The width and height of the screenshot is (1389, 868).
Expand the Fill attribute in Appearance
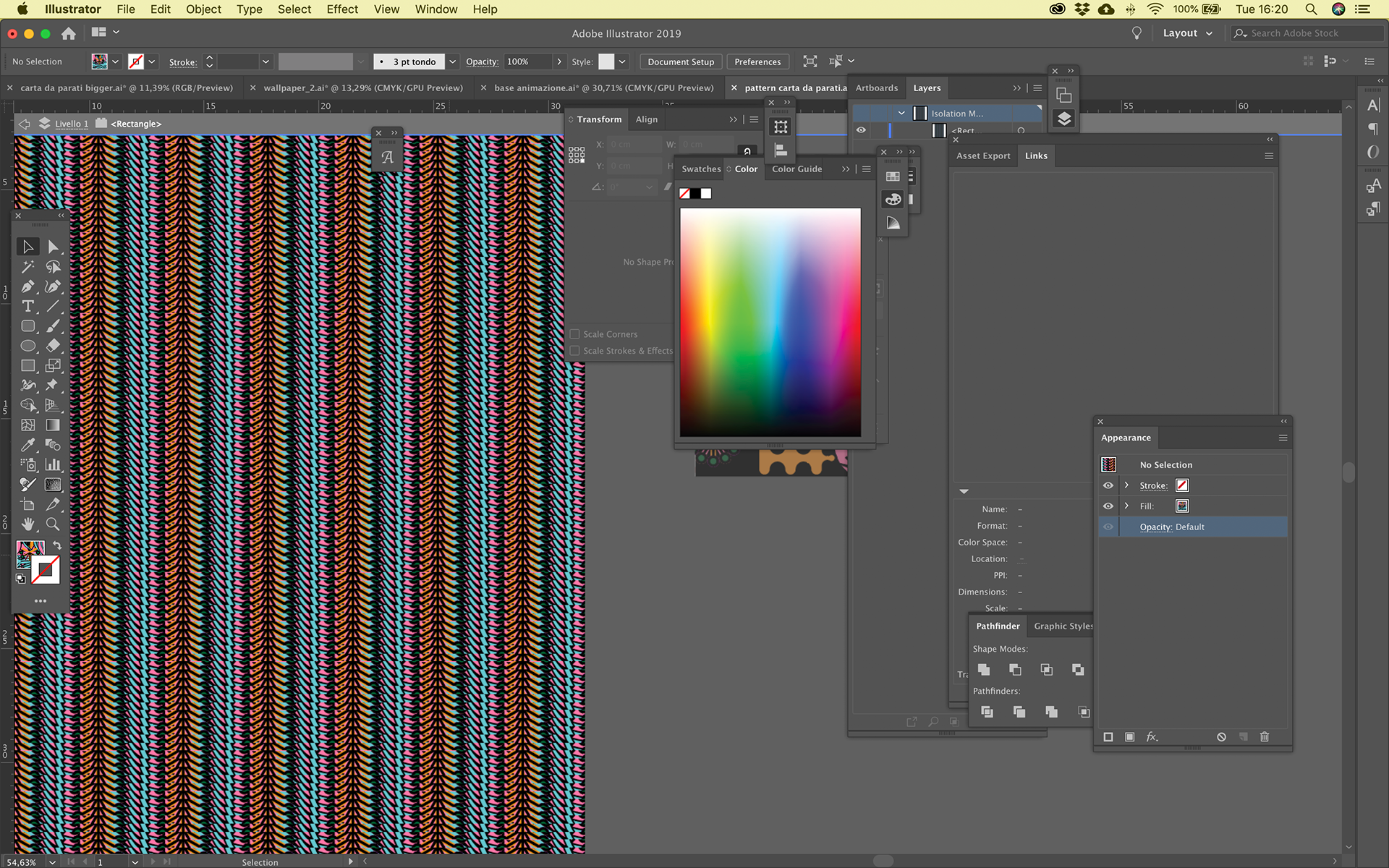1126,506
